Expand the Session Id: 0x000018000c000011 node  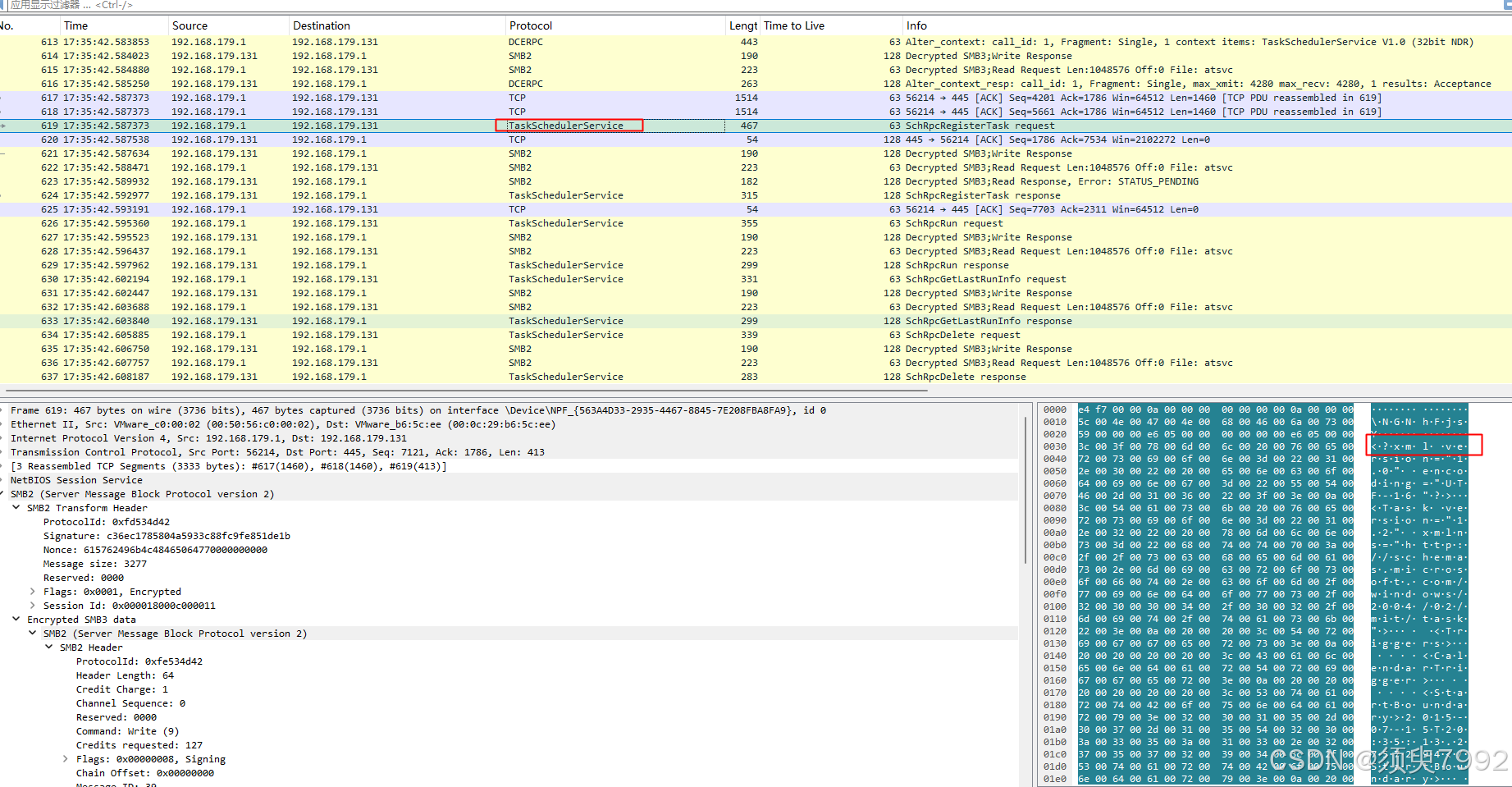coord(33,606)
